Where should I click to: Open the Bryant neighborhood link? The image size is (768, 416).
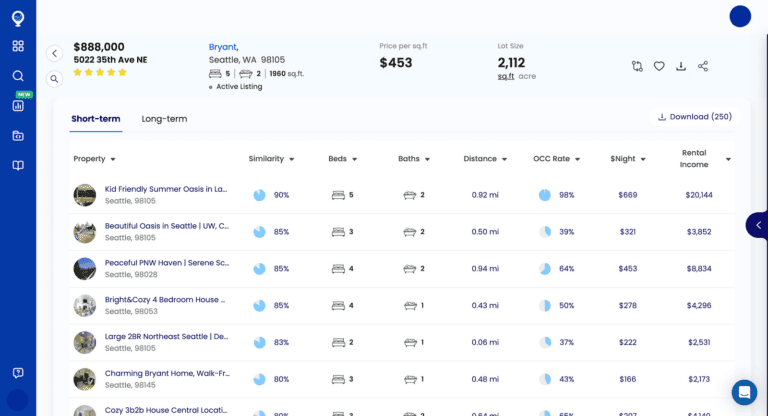coord(223,47)
